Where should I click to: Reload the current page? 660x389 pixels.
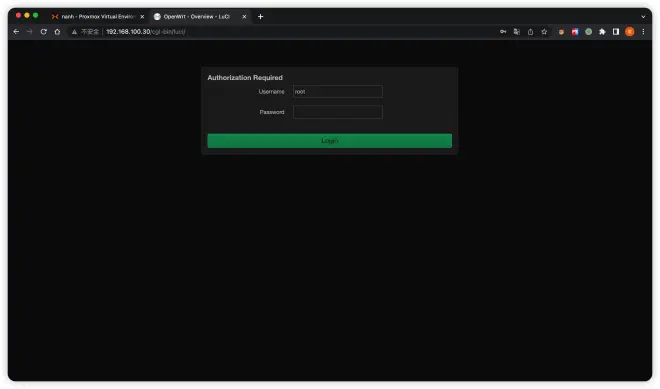pos(43,32)
